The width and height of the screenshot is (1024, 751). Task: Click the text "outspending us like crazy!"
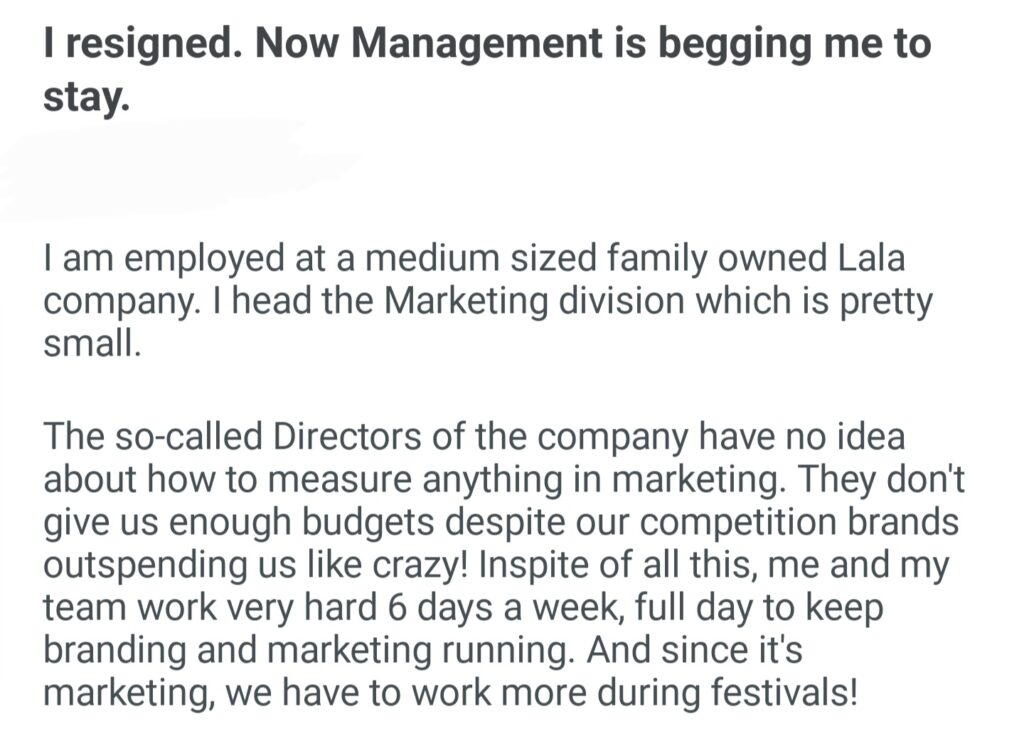point(257,564)
